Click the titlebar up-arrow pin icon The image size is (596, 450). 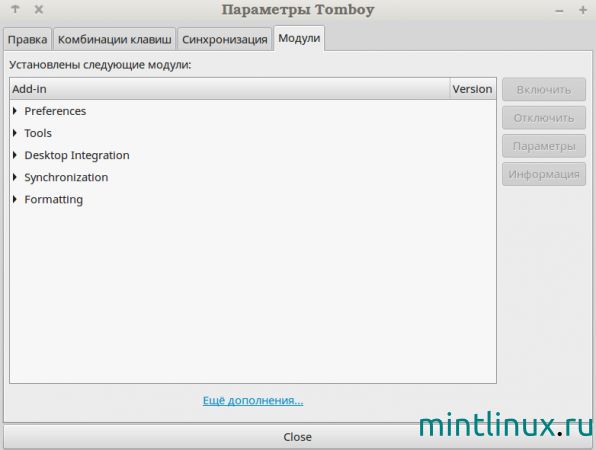point(15,9)
